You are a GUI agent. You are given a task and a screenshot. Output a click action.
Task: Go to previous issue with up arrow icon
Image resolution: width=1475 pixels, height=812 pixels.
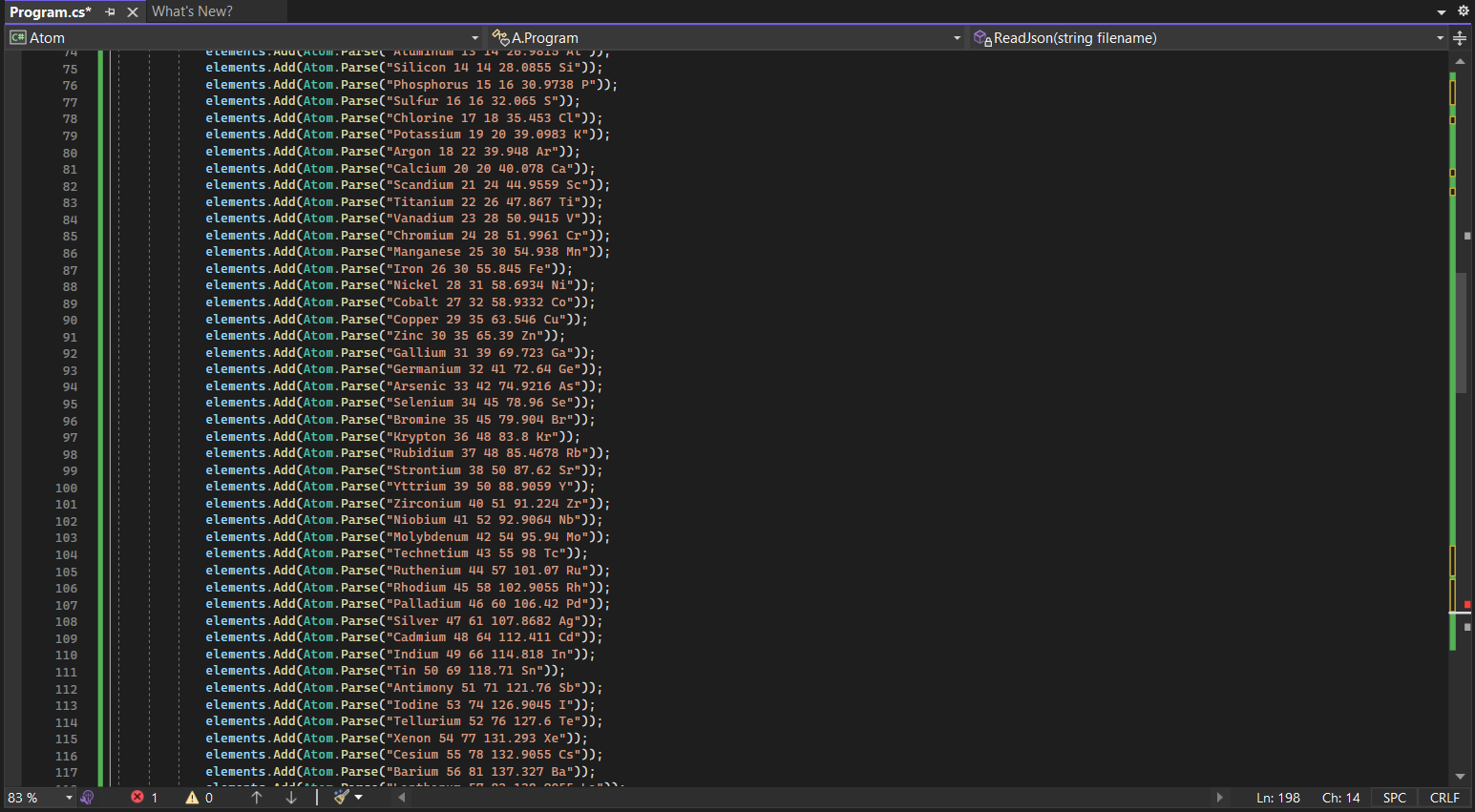tap(256, 798)
